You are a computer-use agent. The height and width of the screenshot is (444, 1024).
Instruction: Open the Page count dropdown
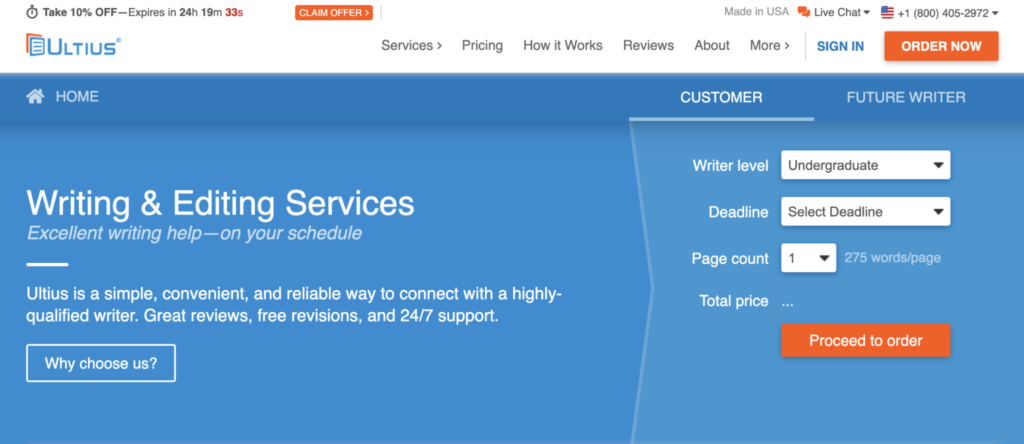click(x=808, y=258)
